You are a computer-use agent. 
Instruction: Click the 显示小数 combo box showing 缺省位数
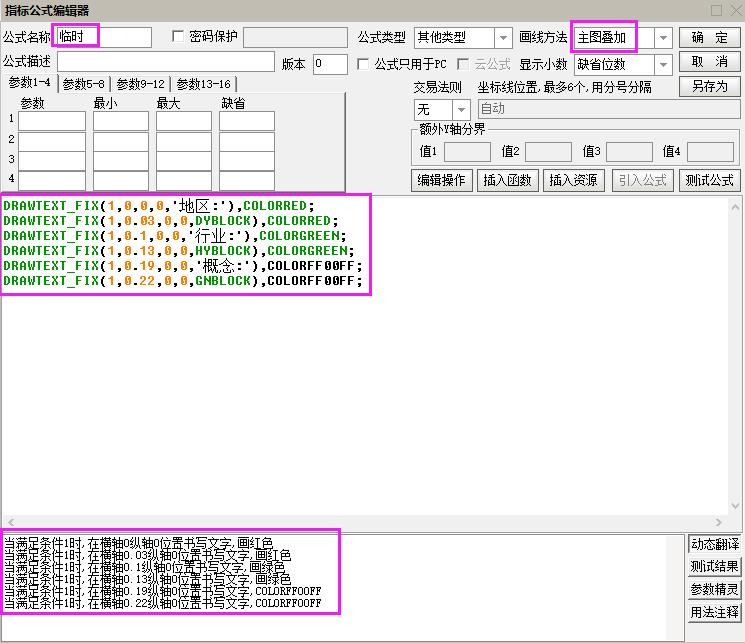[623, 65]
